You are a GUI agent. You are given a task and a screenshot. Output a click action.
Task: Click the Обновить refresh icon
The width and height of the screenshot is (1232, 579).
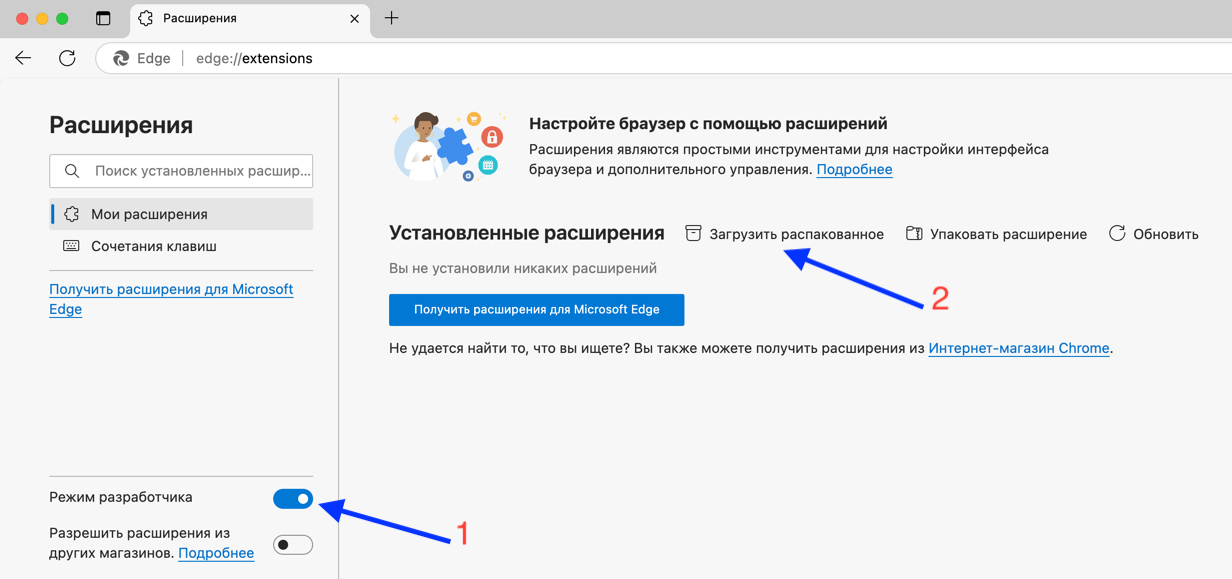tap(1117, 233)
